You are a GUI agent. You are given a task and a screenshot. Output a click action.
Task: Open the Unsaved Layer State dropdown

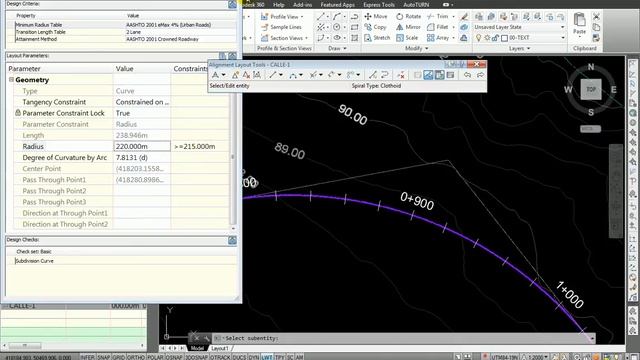point(562,27)
